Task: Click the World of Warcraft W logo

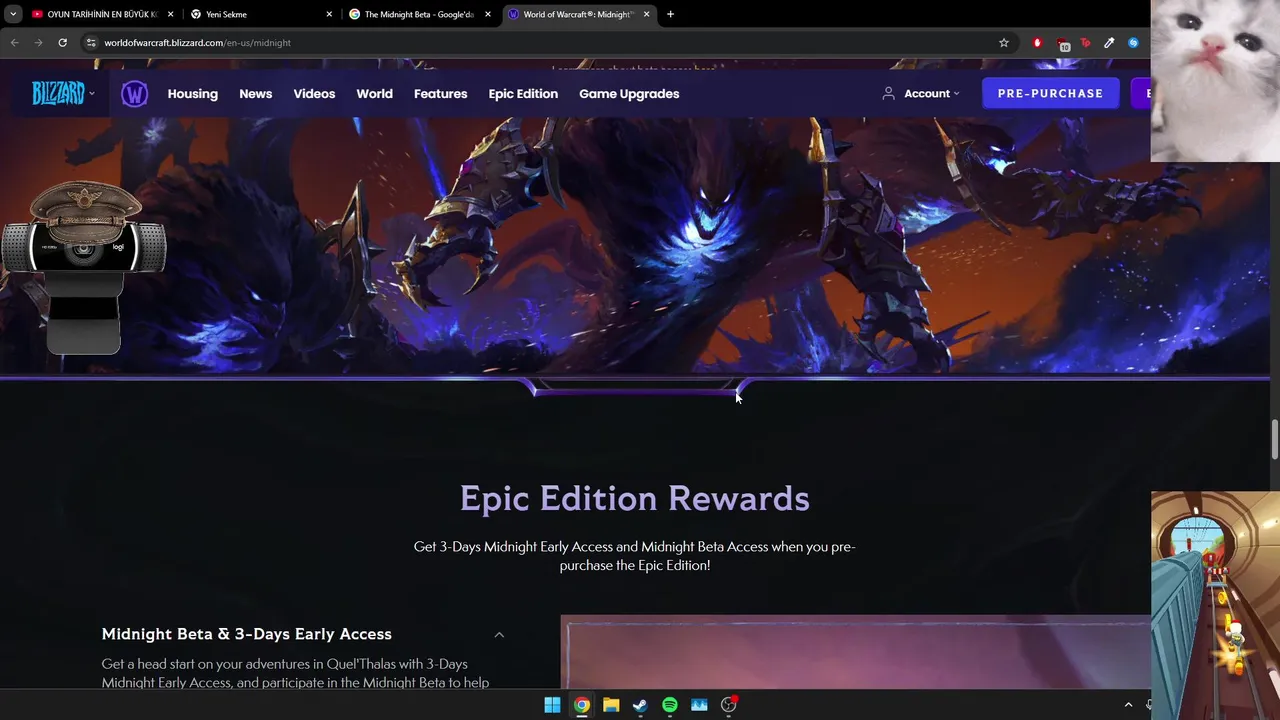Action: coord(134,94)
